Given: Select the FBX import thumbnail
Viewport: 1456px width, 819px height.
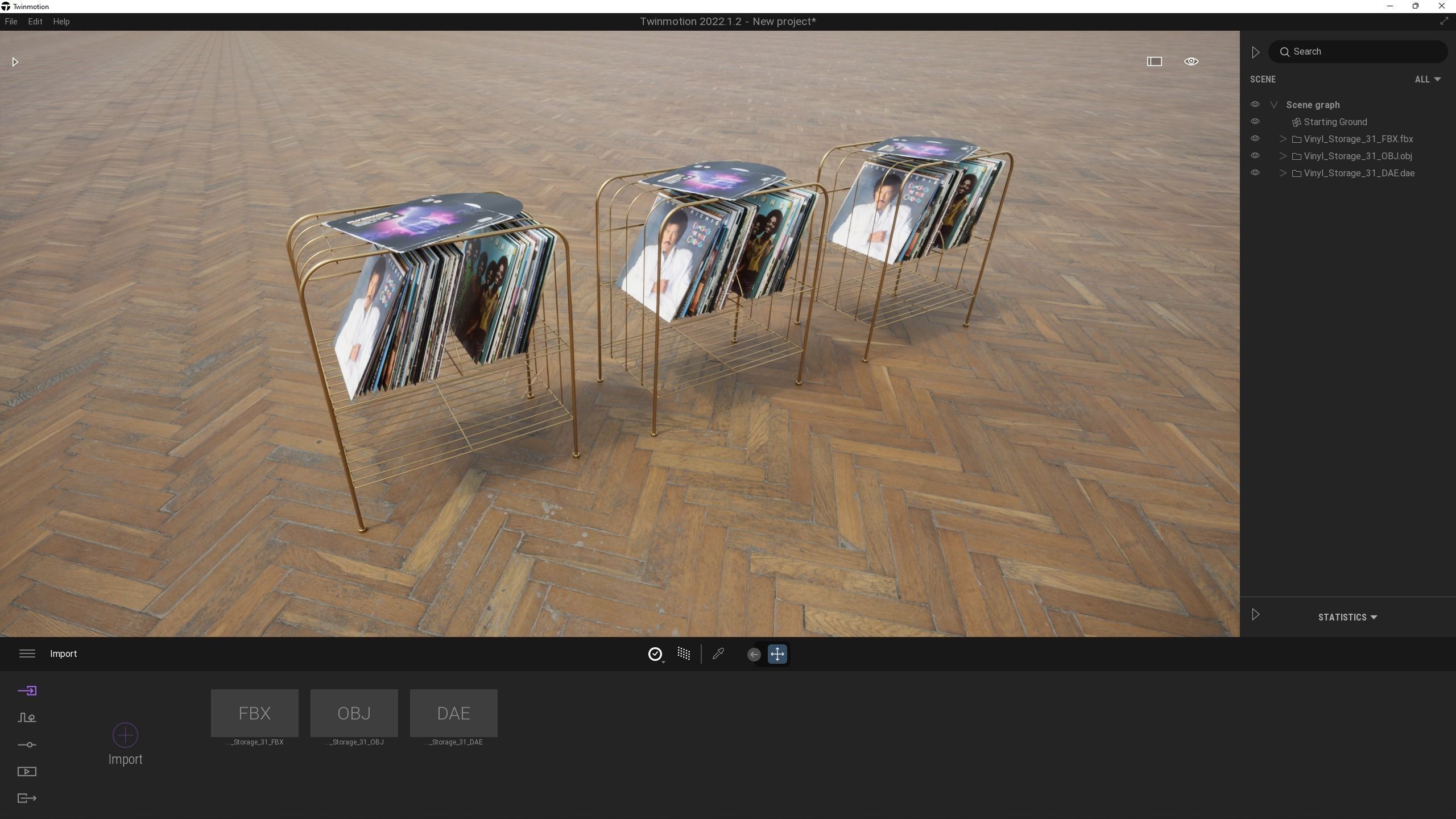Looking at the screenshot, I should (255, 714).
